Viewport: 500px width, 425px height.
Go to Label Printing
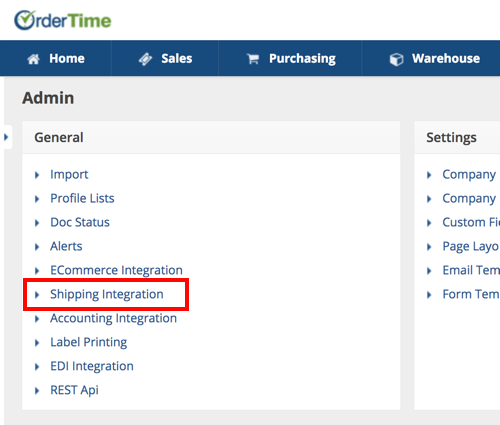(88, 342)
